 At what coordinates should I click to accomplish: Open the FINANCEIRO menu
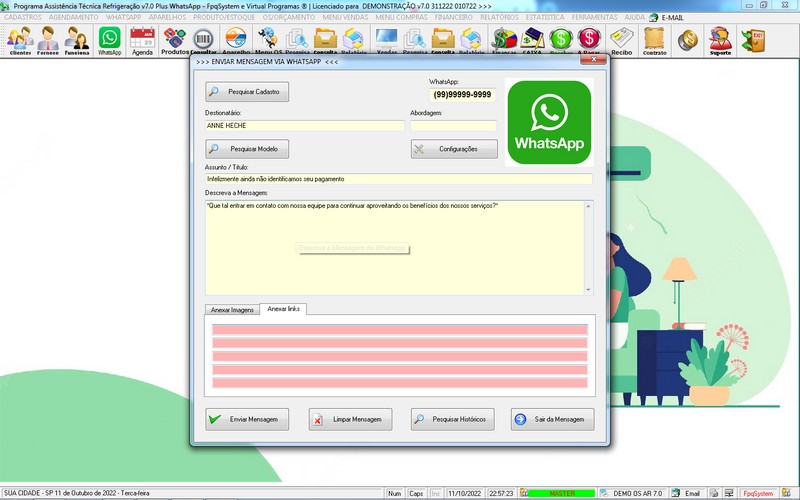point(454,17)
